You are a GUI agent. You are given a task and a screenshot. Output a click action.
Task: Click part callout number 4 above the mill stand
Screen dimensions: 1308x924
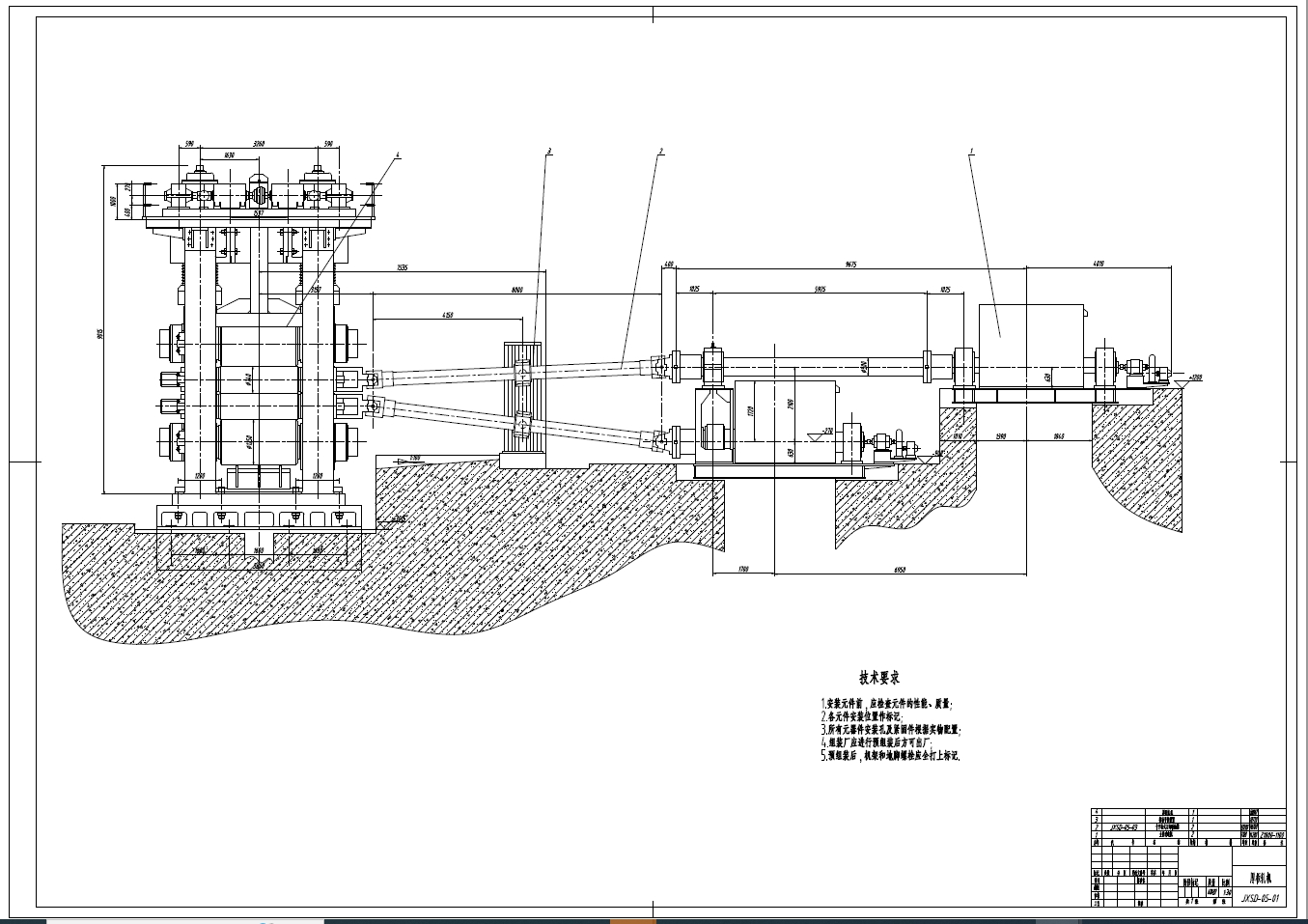pos(397,154)
